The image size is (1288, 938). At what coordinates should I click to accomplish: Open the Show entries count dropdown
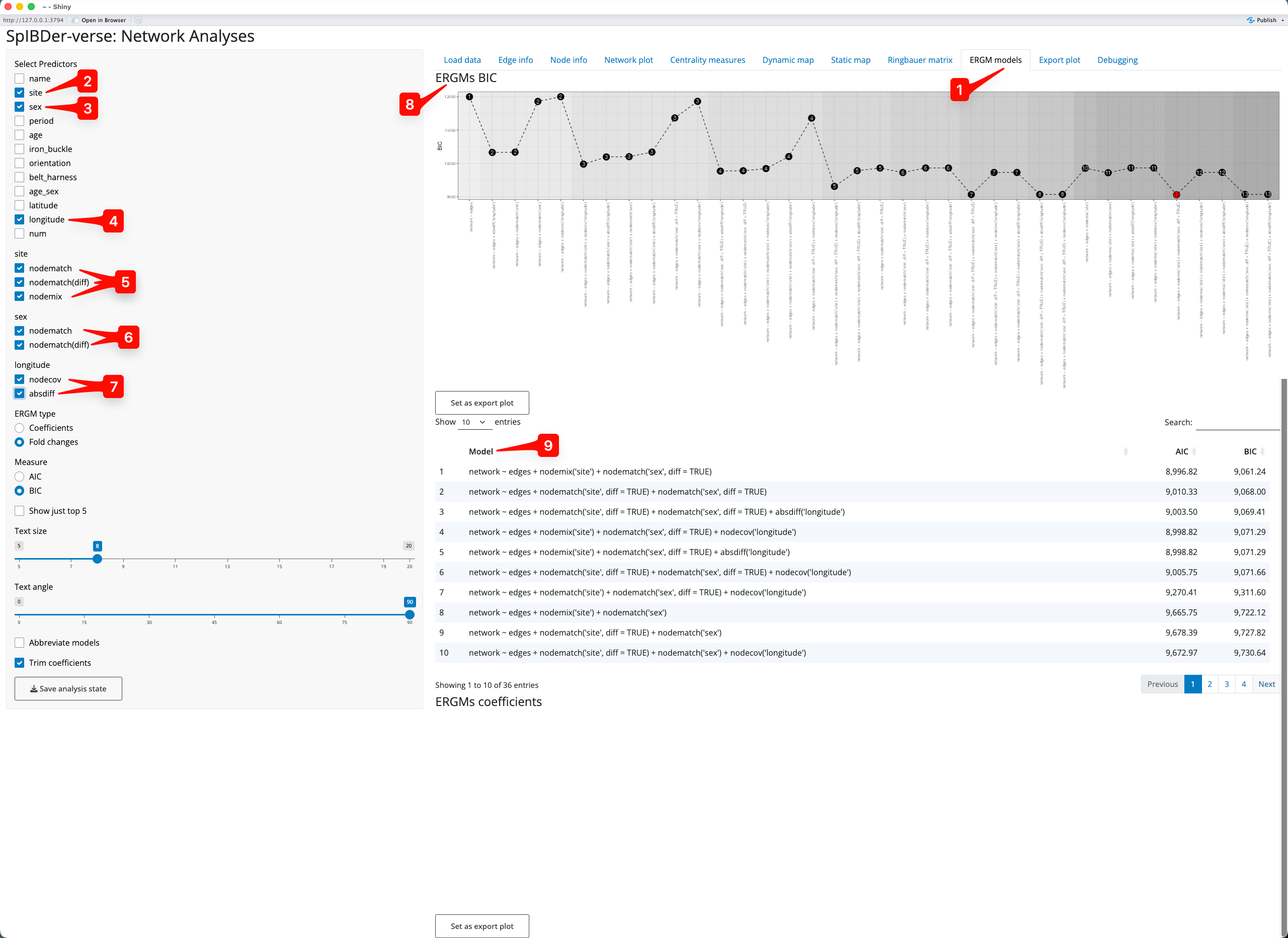pos(474,422)
